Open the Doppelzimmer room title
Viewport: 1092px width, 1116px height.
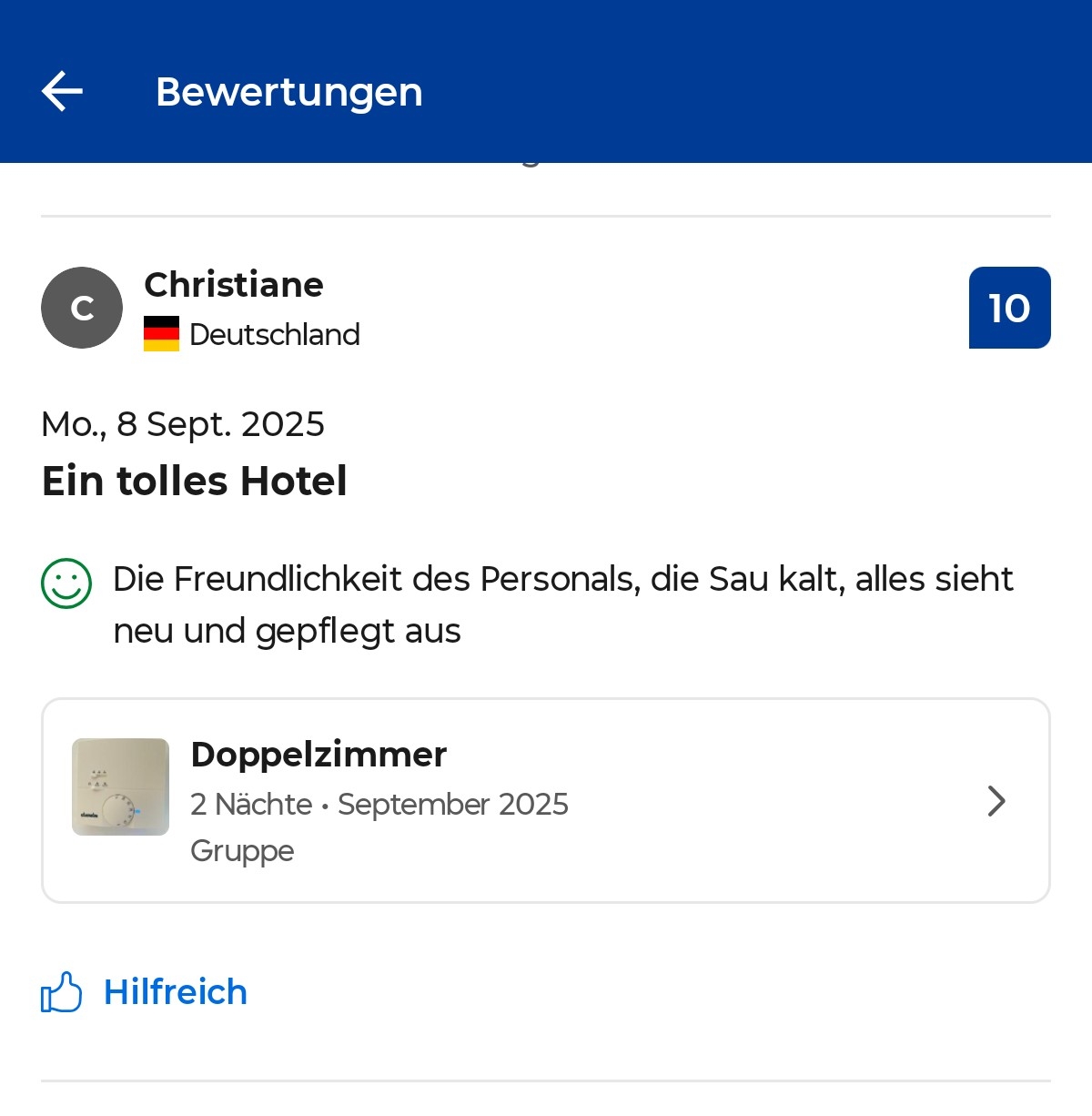pyautogui.click(x=318, y=755)
